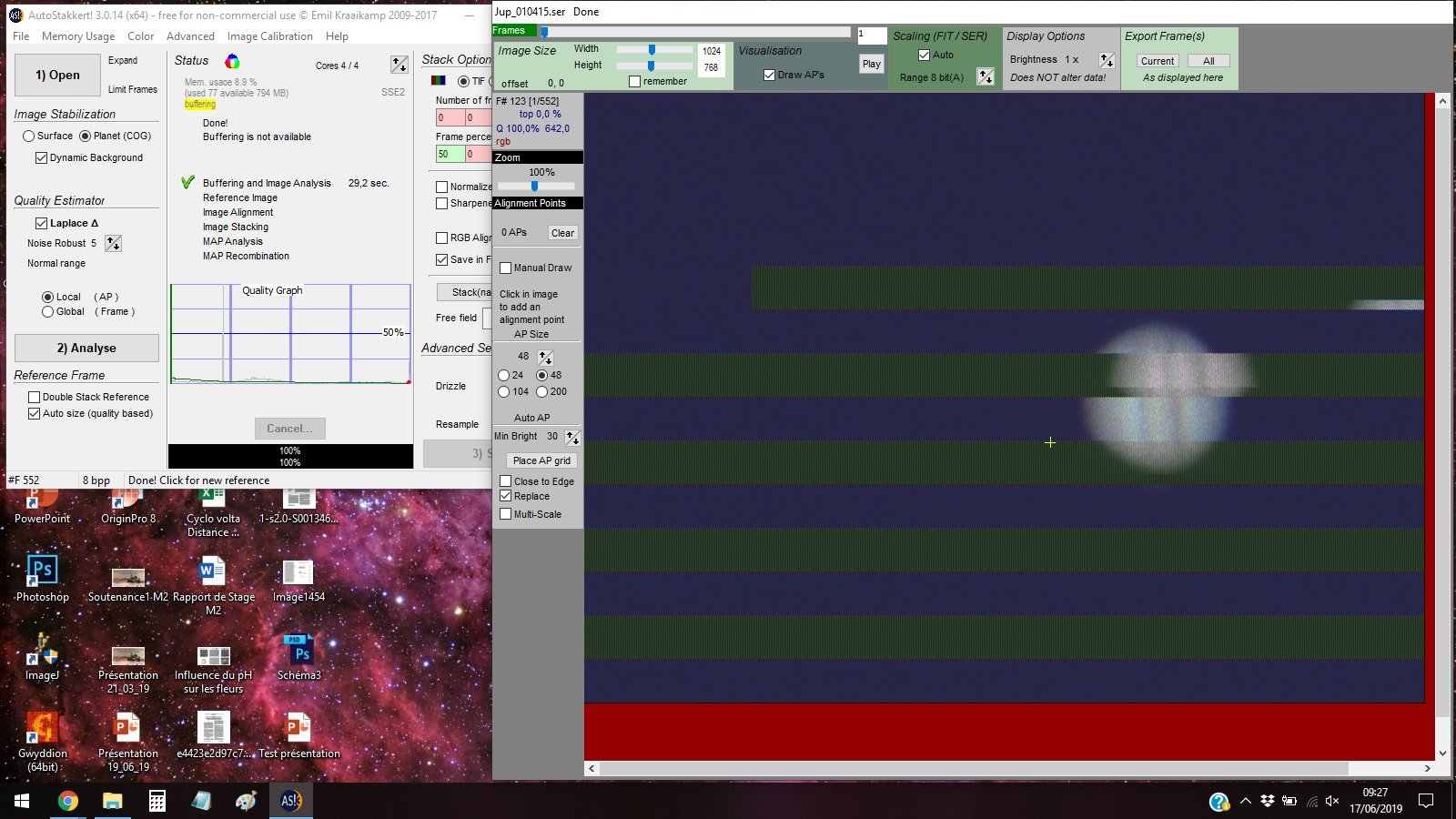Open ImageJ desktop icon
The height and width of the screenshot is (819, 1456).
[42, 657]
